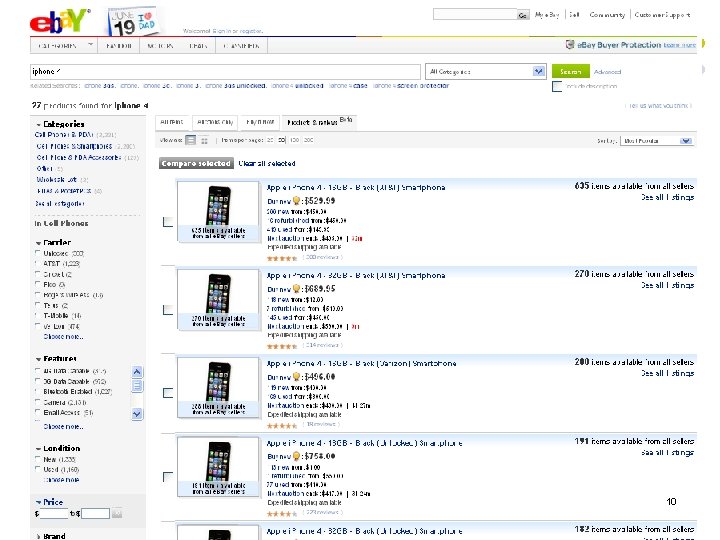Click the Buyer Protection shield icon
Image resolution: width=720 pixels, height=540 pixels.
(570, 45)
